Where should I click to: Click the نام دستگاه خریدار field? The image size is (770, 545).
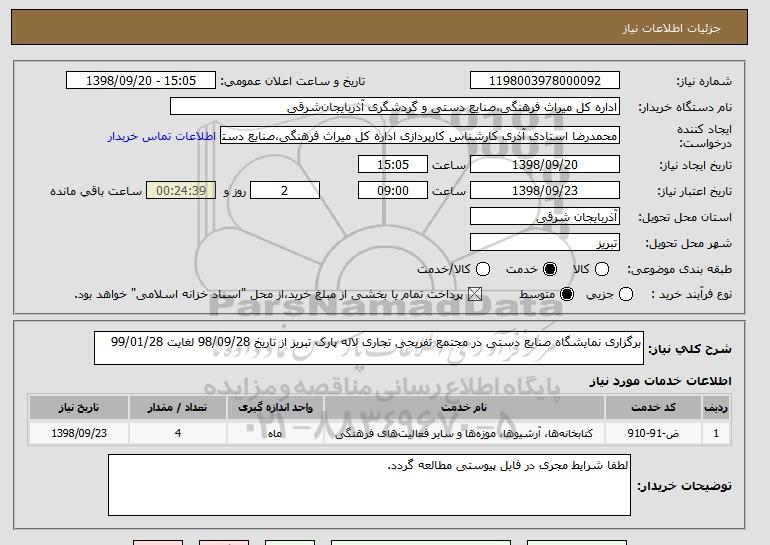coord(395,107)
